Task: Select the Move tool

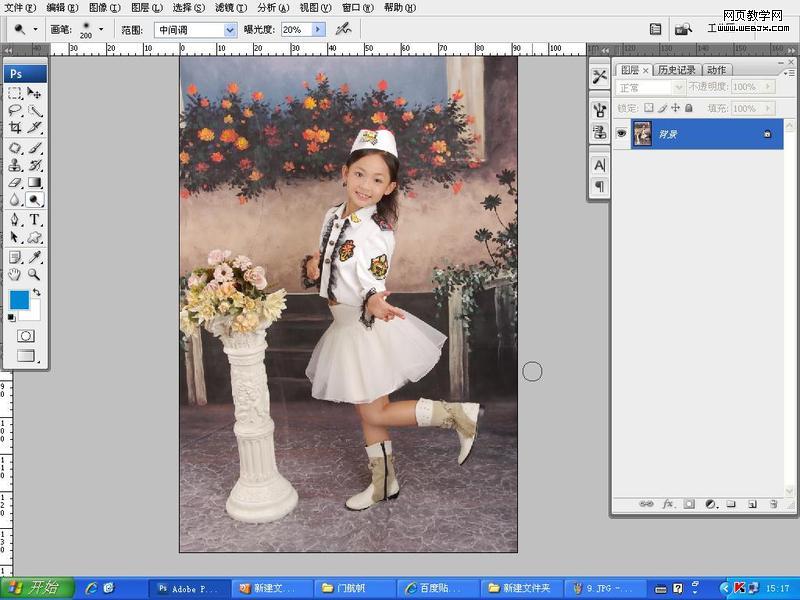Action: coord(34,94)
